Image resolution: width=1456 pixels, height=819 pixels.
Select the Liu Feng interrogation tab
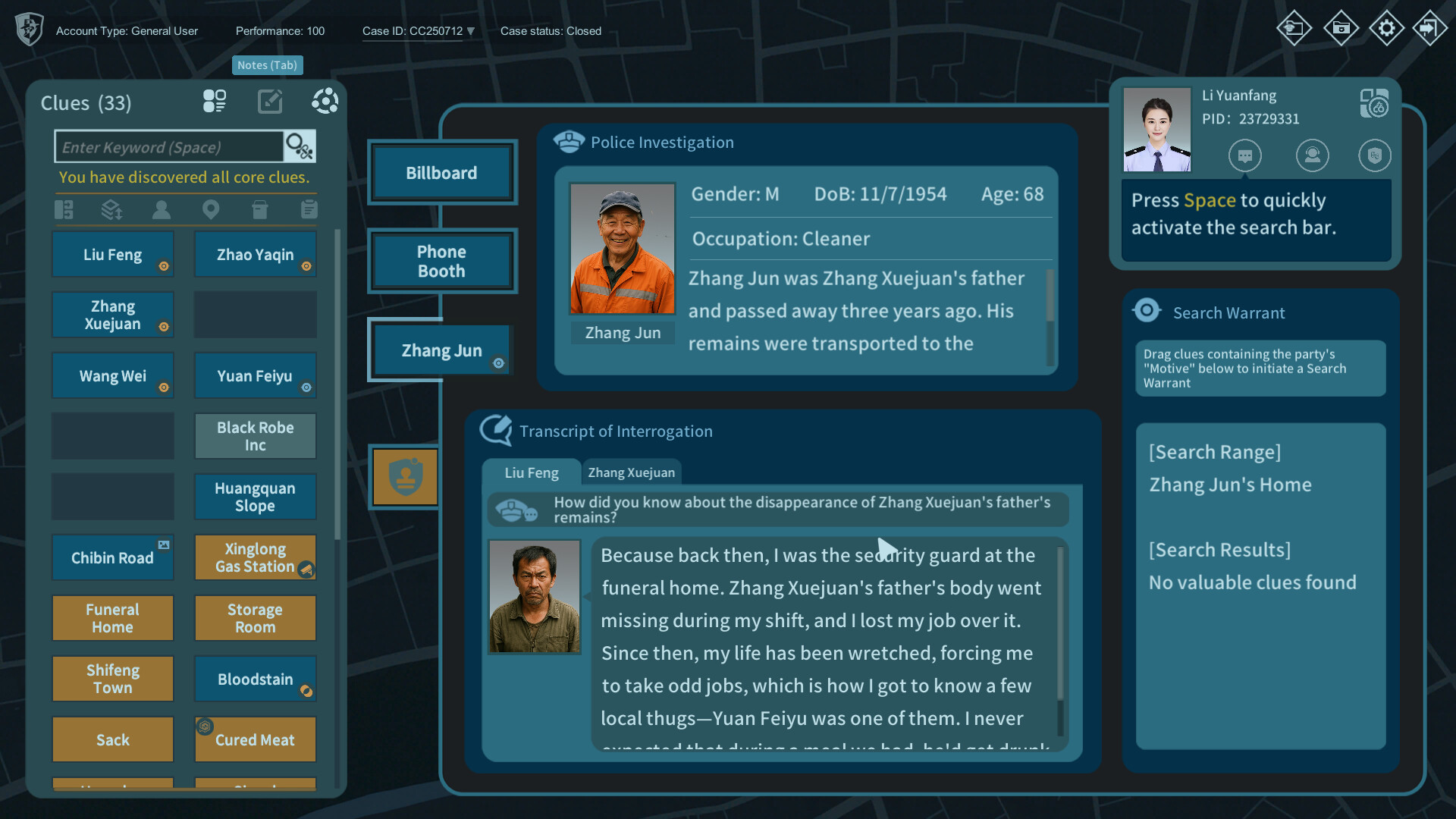point(532,472)
